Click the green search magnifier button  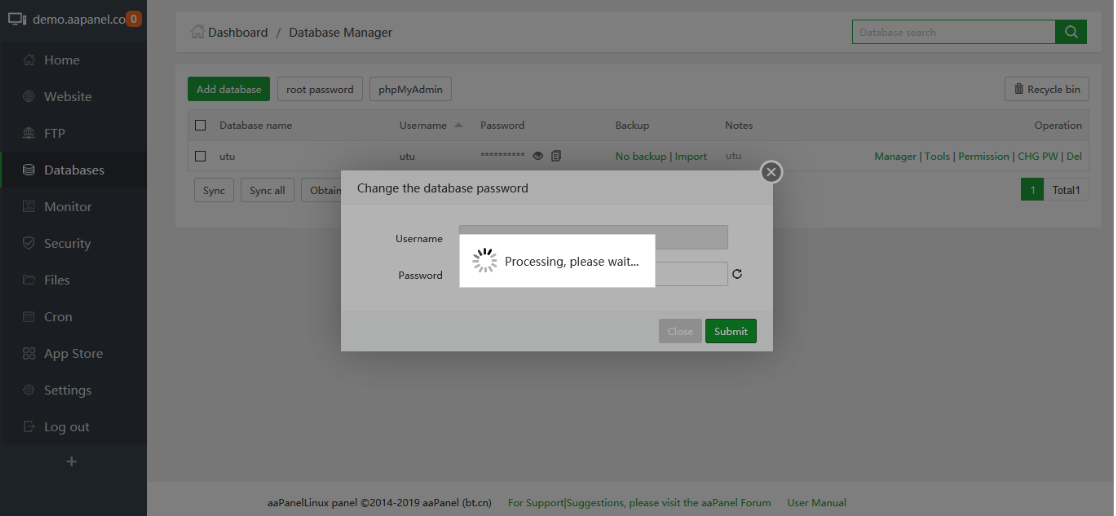(1071, 32)
